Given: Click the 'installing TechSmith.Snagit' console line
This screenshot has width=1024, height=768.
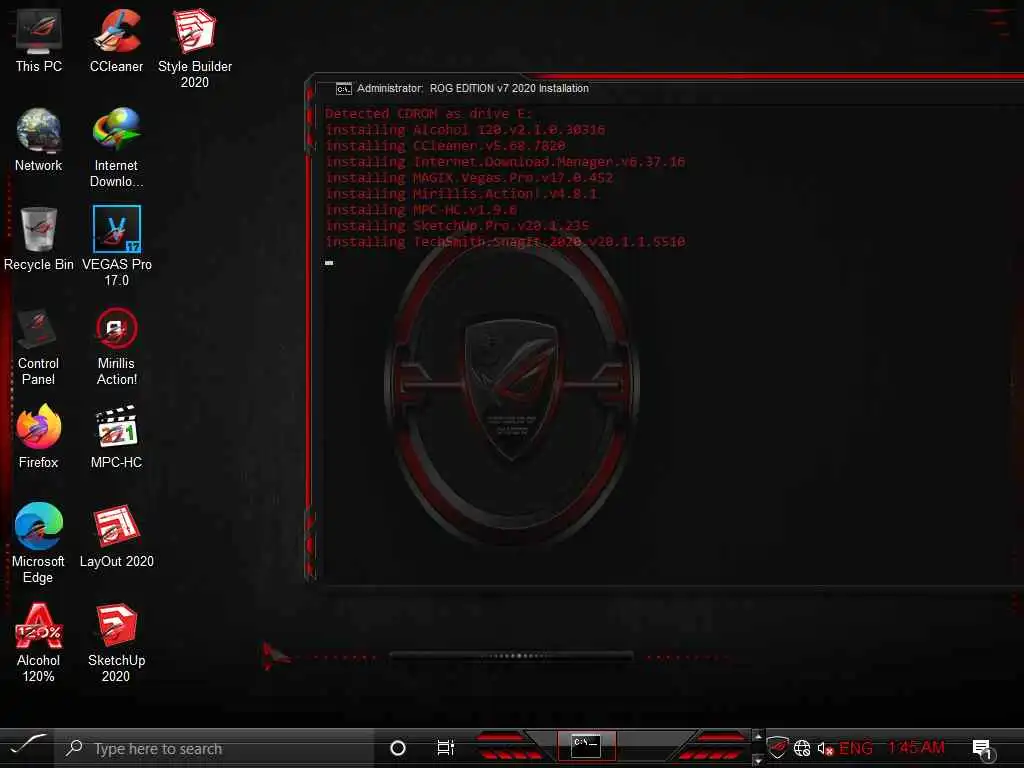Looking at the screenshot, I should point(505,242).
